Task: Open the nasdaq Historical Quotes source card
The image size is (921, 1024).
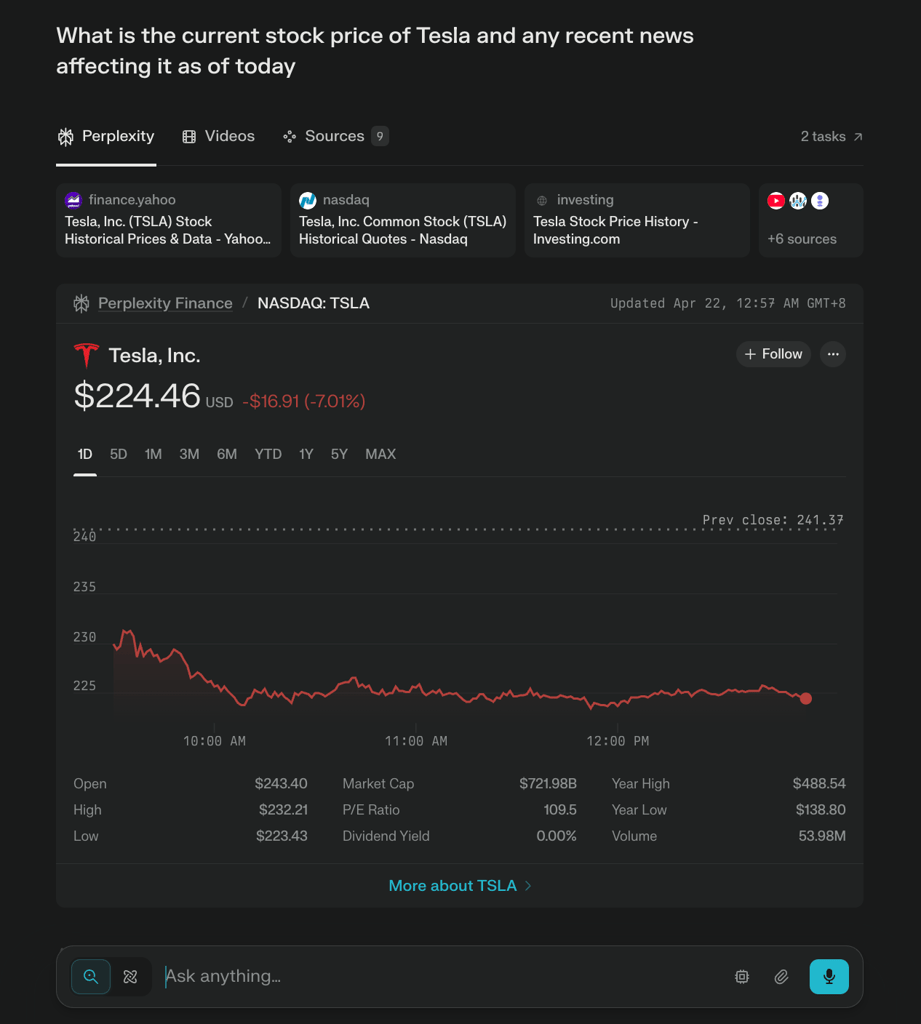Action: click(x=402, y=220)
